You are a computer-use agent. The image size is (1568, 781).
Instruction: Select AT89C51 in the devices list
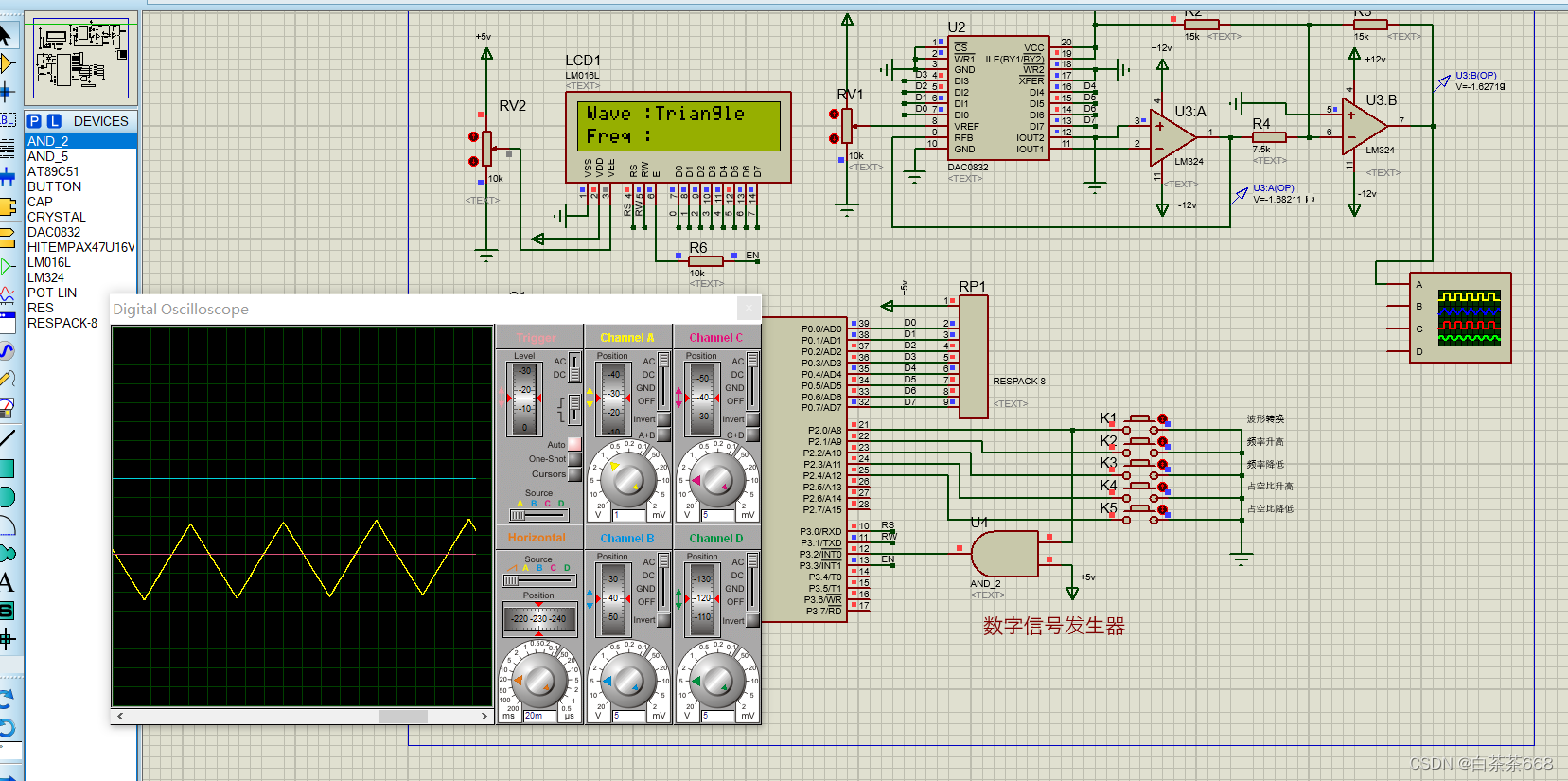(x=80, y=171)
